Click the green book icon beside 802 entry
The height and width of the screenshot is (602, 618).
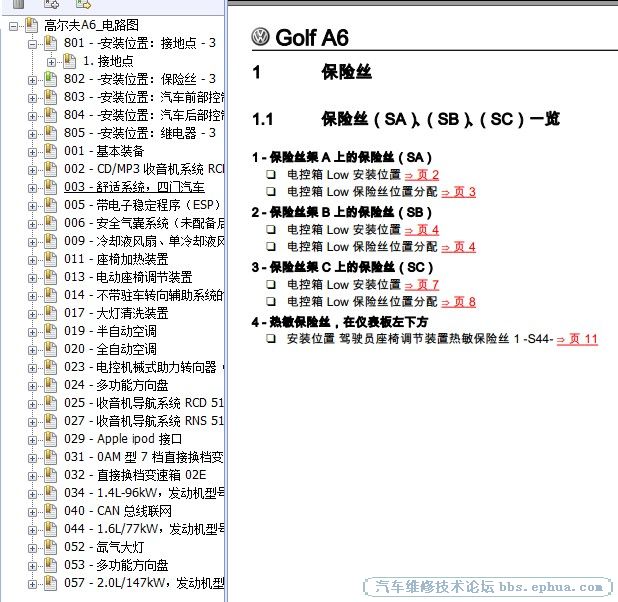point(50,79)
